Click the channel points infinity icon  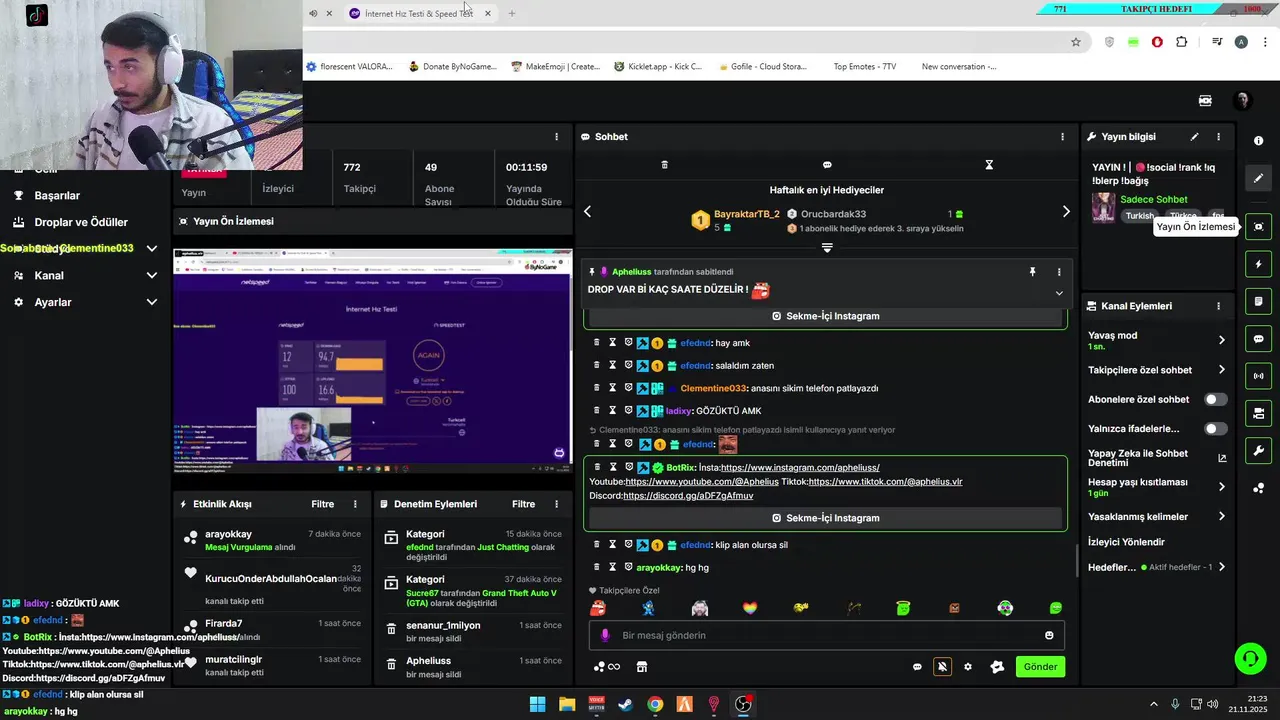tap(607, 667)
